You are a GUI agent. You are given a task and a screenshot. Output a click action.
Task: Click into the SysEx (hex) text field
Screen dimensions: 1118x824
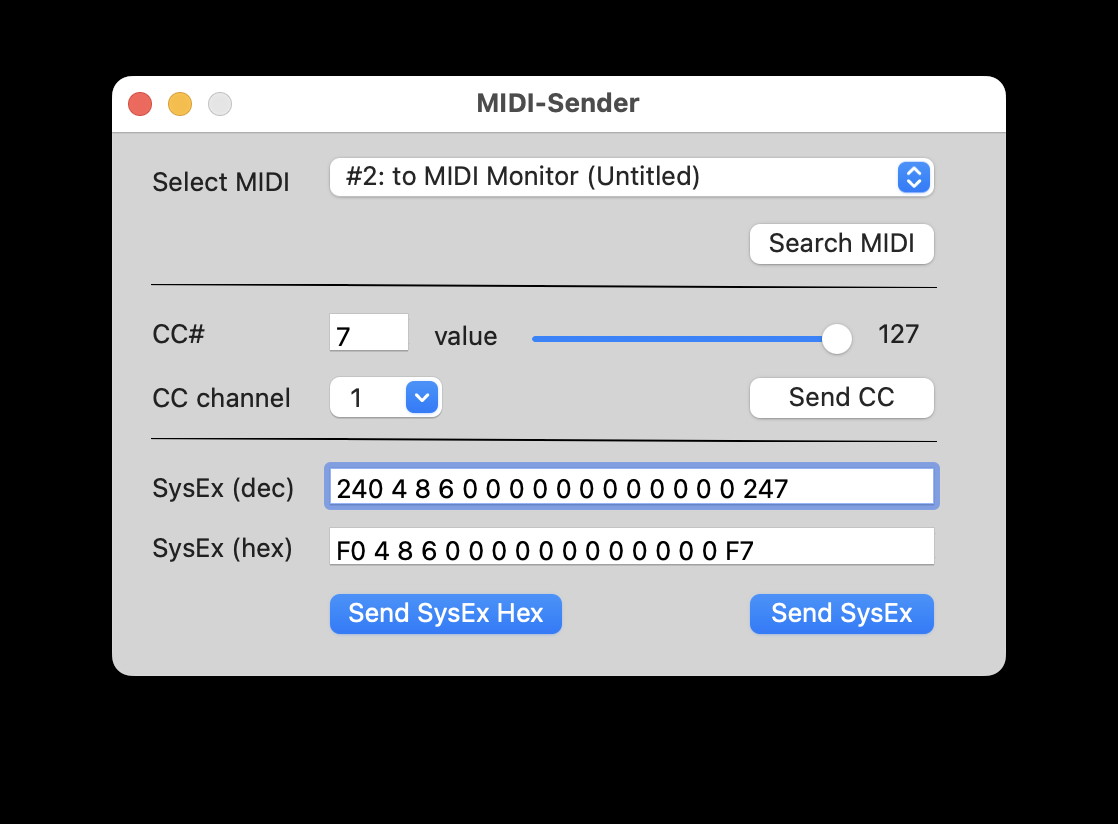click(x=631, y=548)
